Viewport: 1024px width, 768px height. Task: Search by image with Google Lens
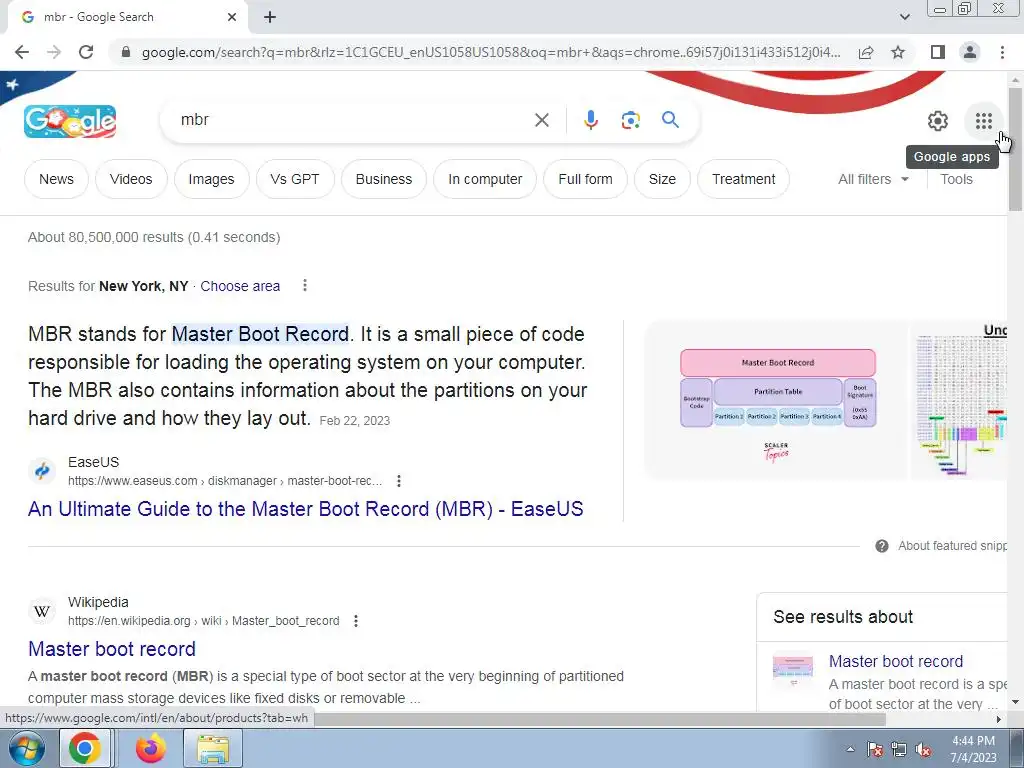click(x=630, y=120)
